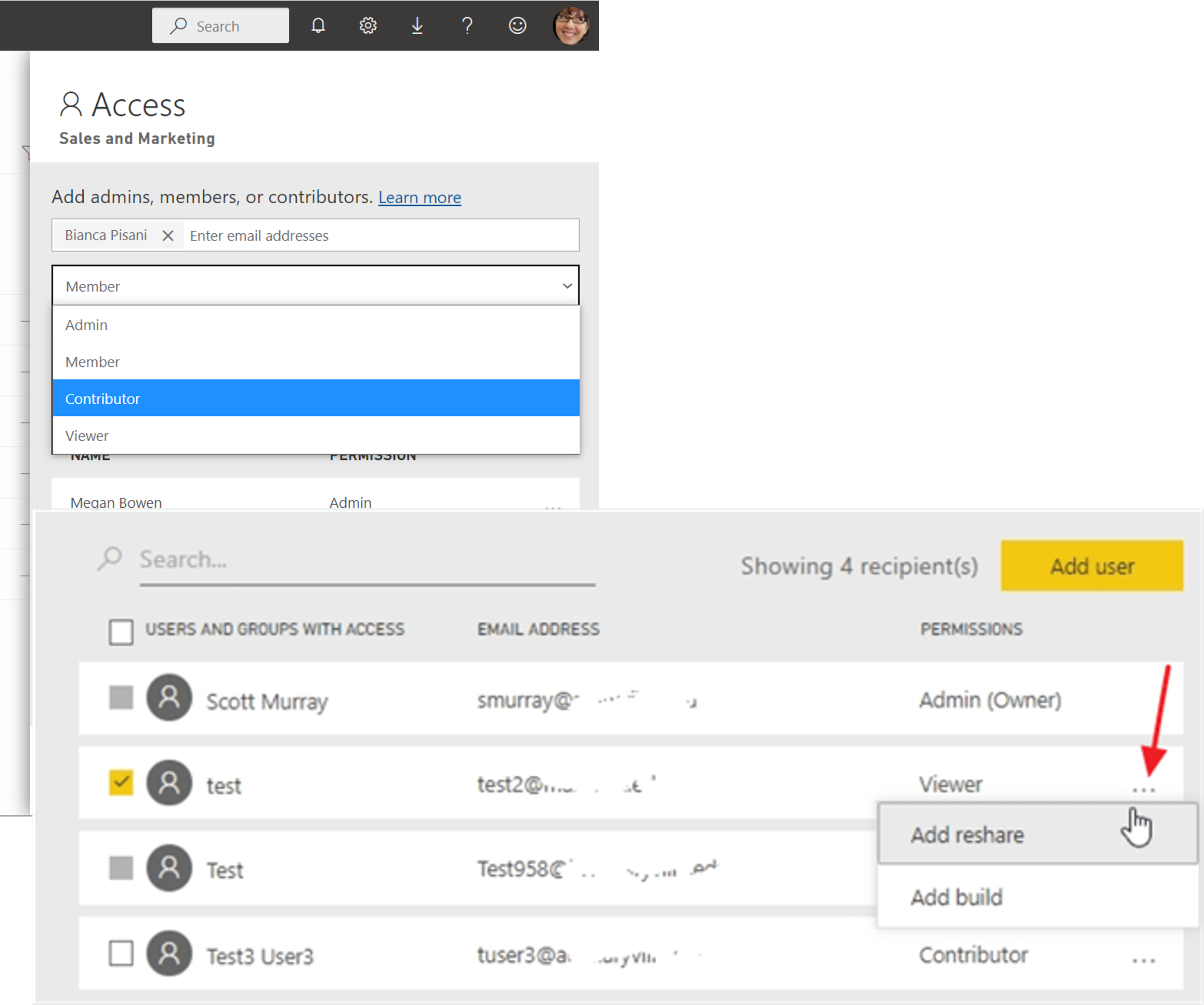Open ellipsis menu for Viewer test user
The image size is (1204, 1005).
[1143, 790]
